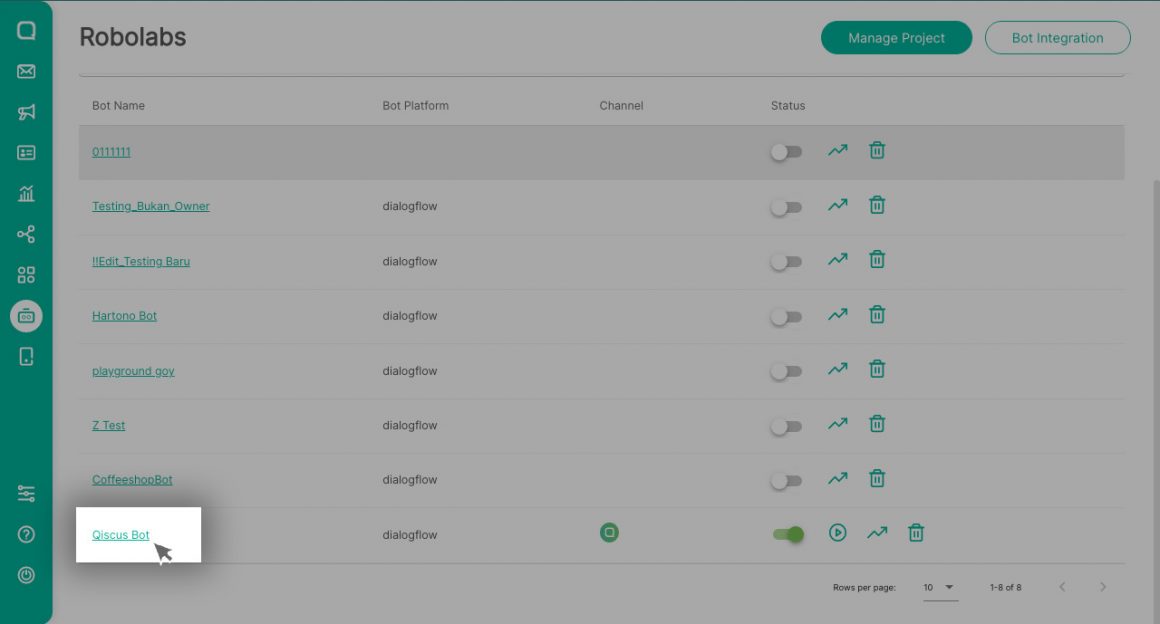Image resolution: width=1160 pixels, height=624 pixels.
Task: Open the Help question mark icon
Action: click(x=26, y=532)
